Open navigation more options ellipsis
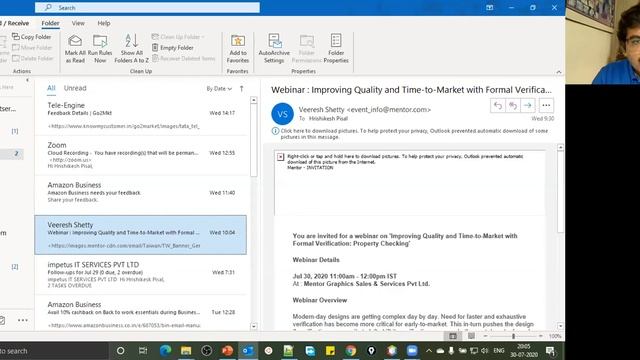Screen dimensions: 640x360 [23, 320]
